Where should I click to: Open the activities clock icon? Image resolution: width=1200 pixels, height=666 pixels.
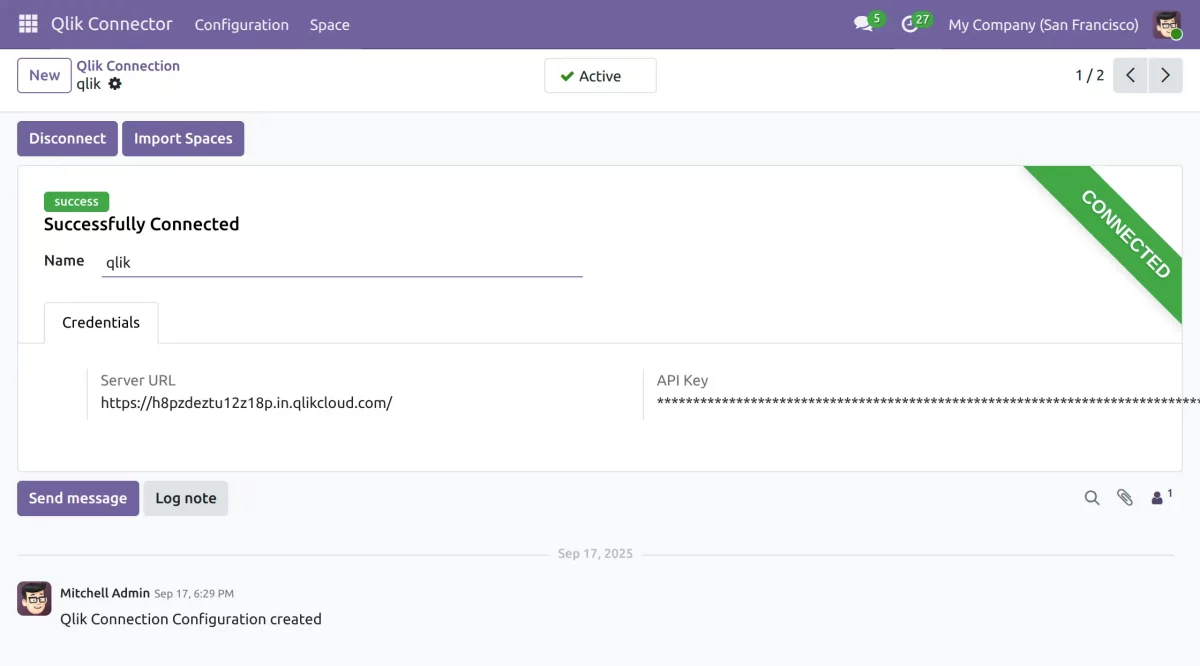[x=909, y=24]
